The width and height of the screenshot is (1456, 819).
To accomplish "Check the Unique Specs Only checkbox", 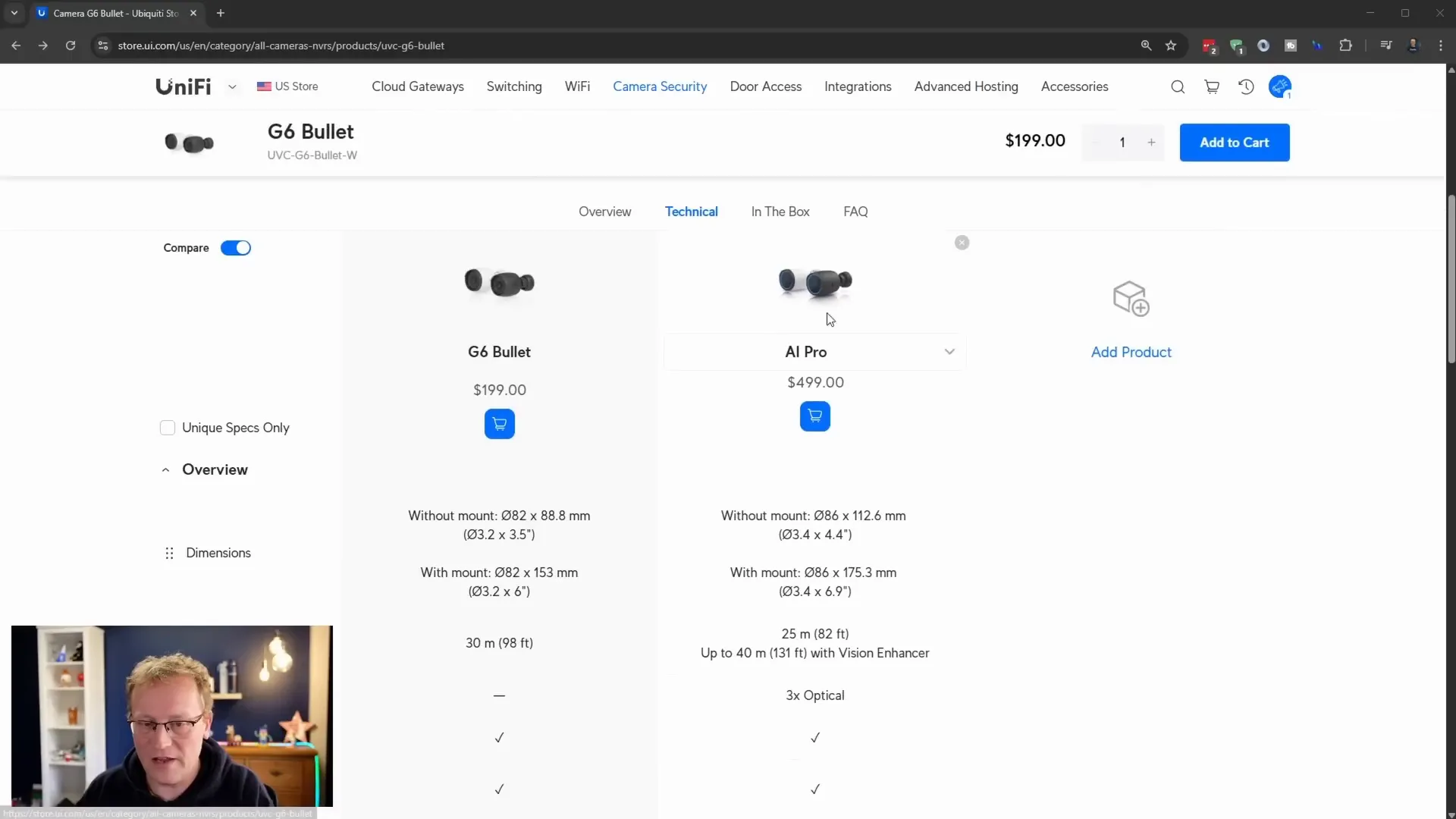I will click(168, 428).
